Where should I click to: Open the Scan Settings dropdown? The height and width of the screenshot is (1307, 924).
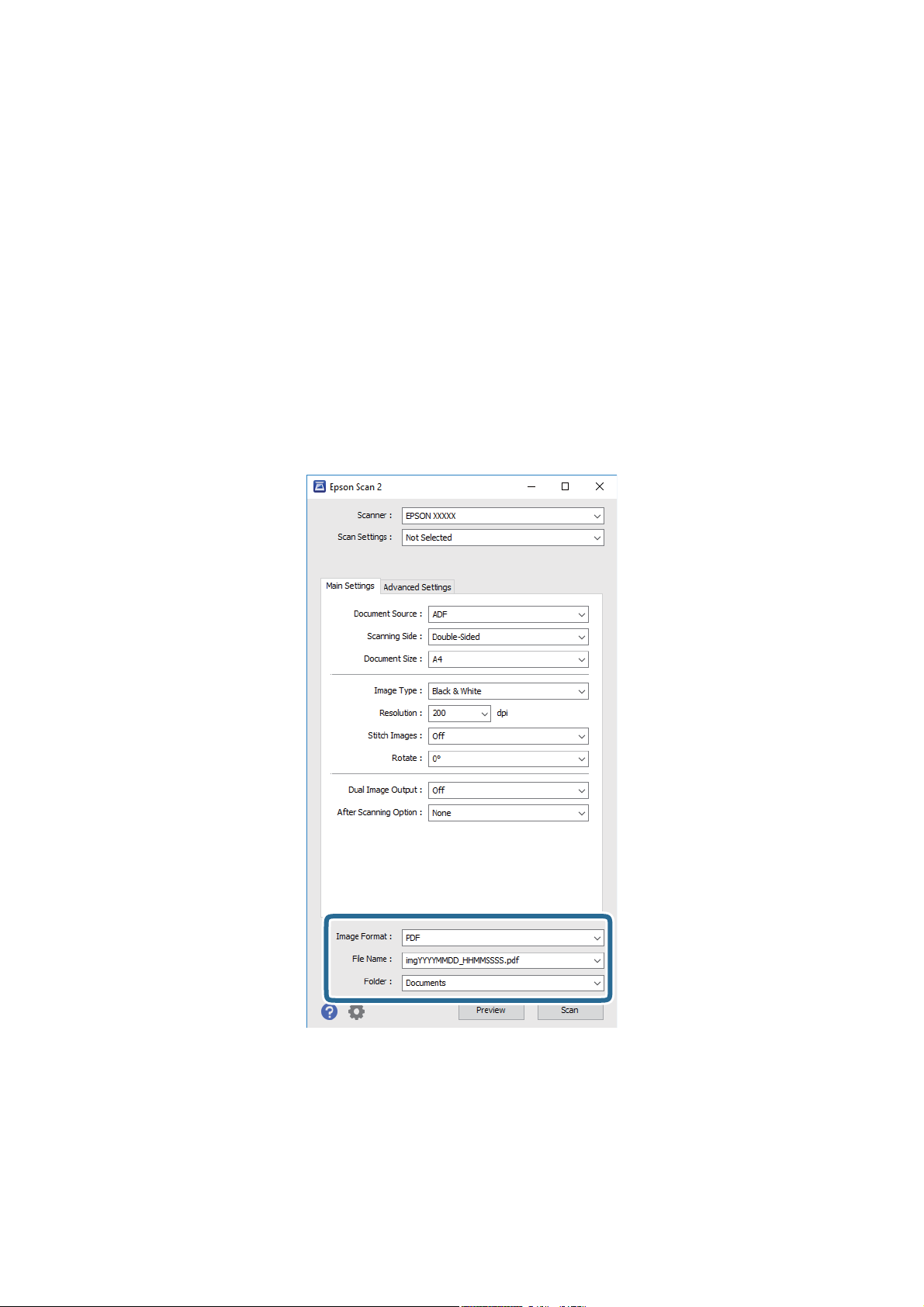(x=503, y=538)
